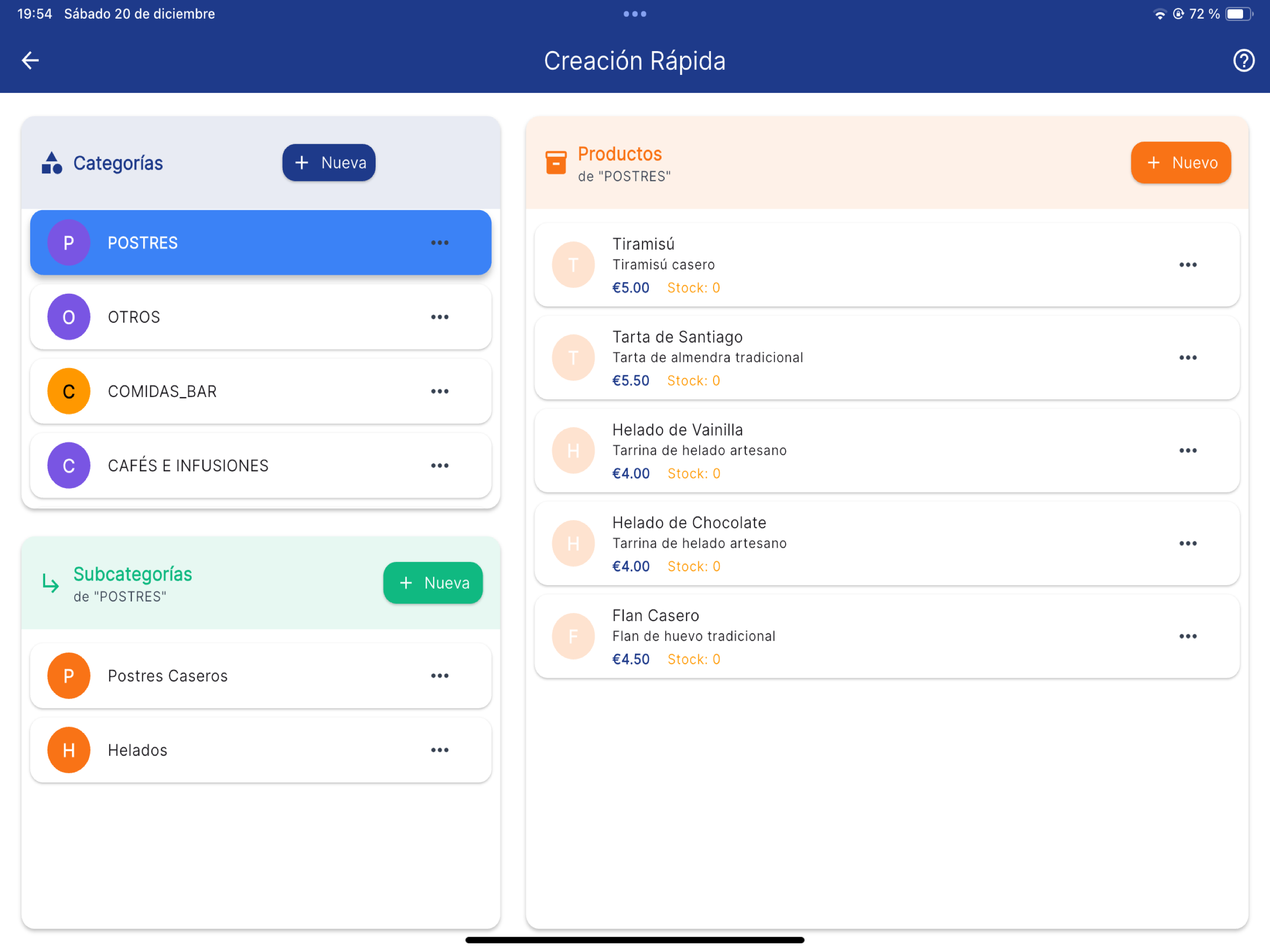Open options menu for Helado de Vainilla

[1188, 451]
